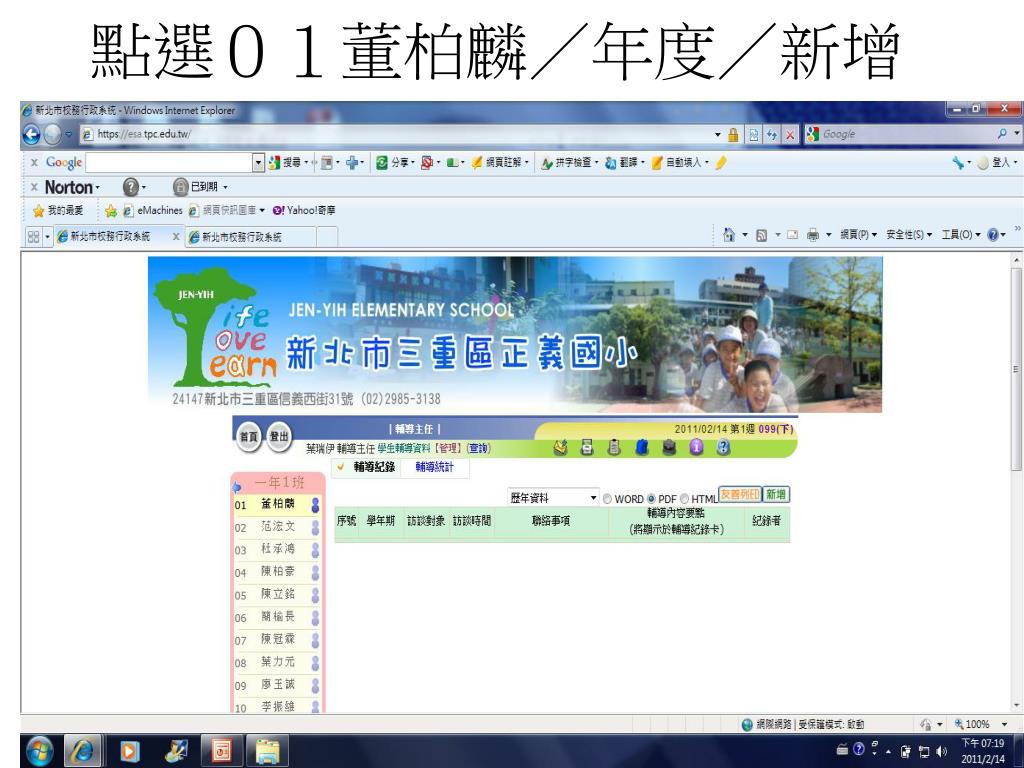Click the blue question help icon
Viewport: 1024px width, 768px height.
point(723,447)
